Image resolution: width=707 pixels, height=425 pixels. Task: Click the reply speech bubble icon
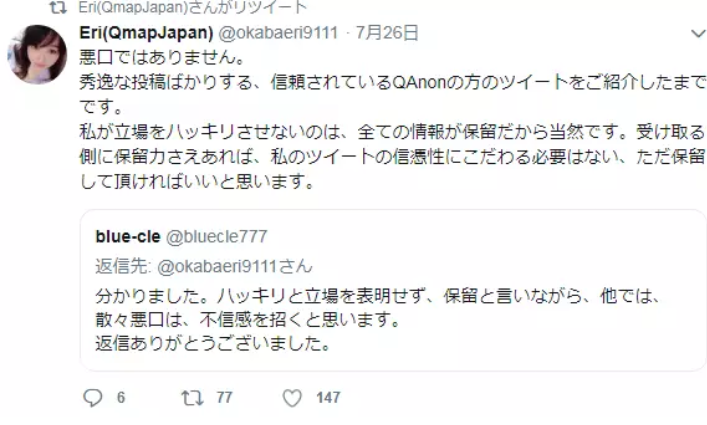pyautogui.click(x=93, y=398)
